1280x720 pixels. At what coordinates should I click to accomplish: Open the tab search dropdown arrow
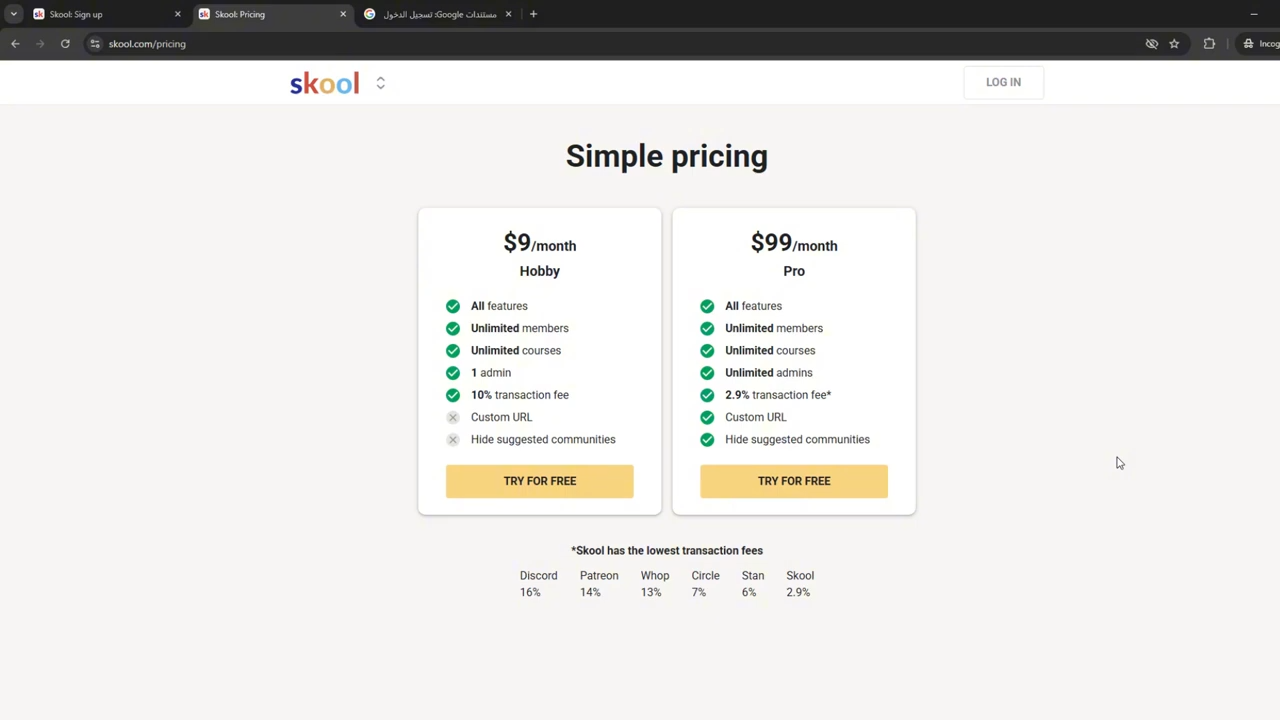[x=13, y=14]
